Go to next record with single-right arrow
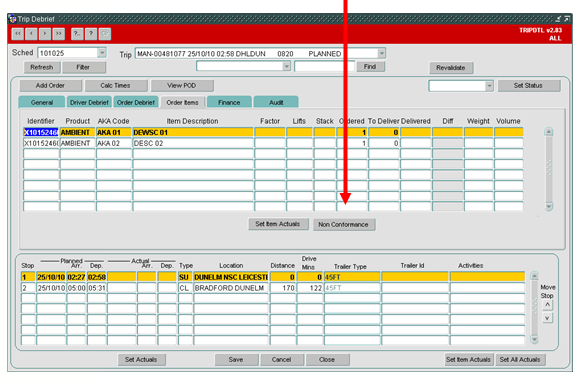 [45, 34]
